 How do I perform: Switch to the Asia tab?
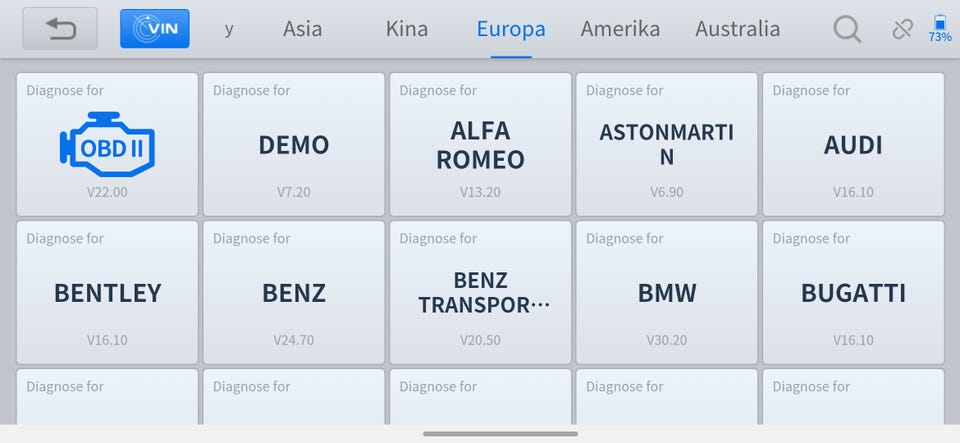[x=302, y=29]
